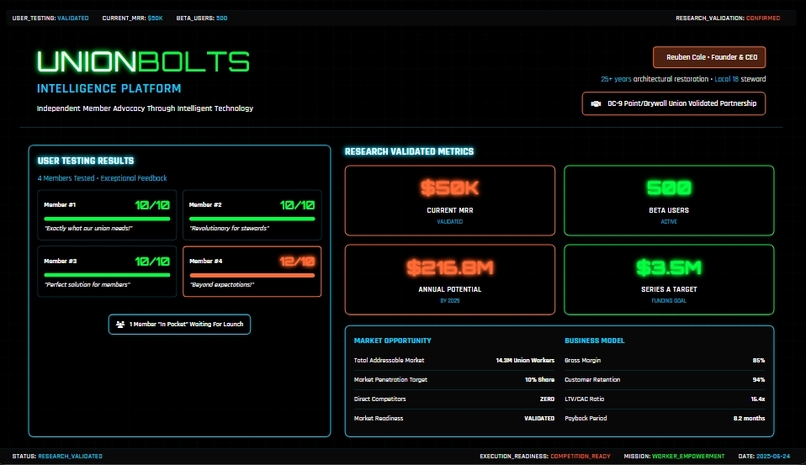Select the $50K Current MRR card

[x=450, y=200]
